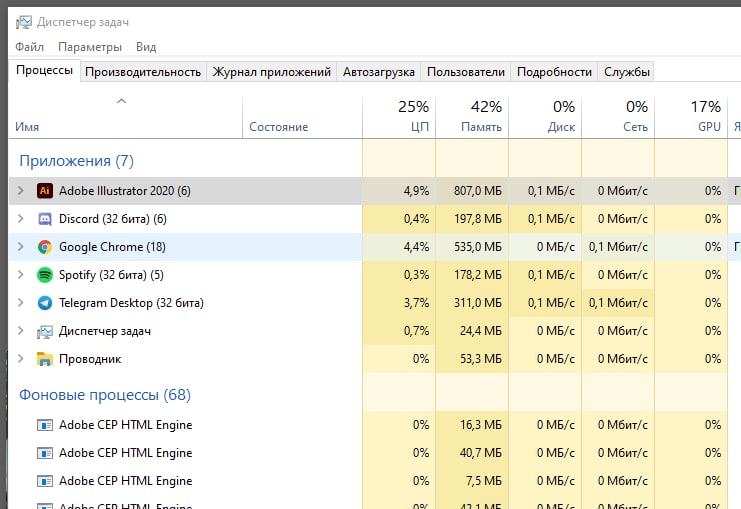This screenshot has width=741, height=509.
Task: Click the Проводник folder icon
Action: tap(45, 359)
